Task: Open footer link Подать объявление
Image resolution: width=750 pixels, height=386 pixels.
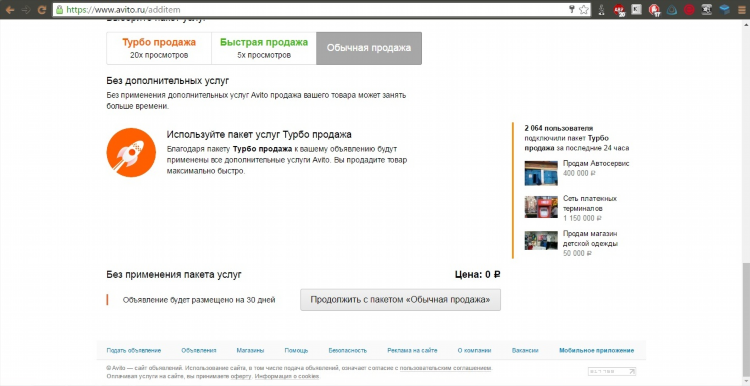Action: [x=134, y=350]
